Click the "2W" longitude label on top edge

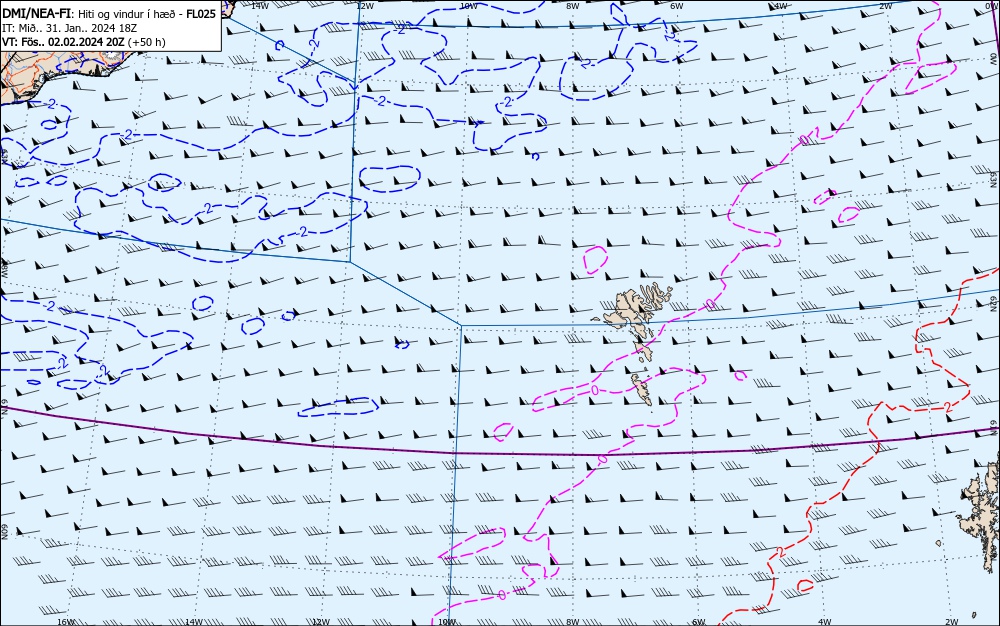(x=885, y=6)
